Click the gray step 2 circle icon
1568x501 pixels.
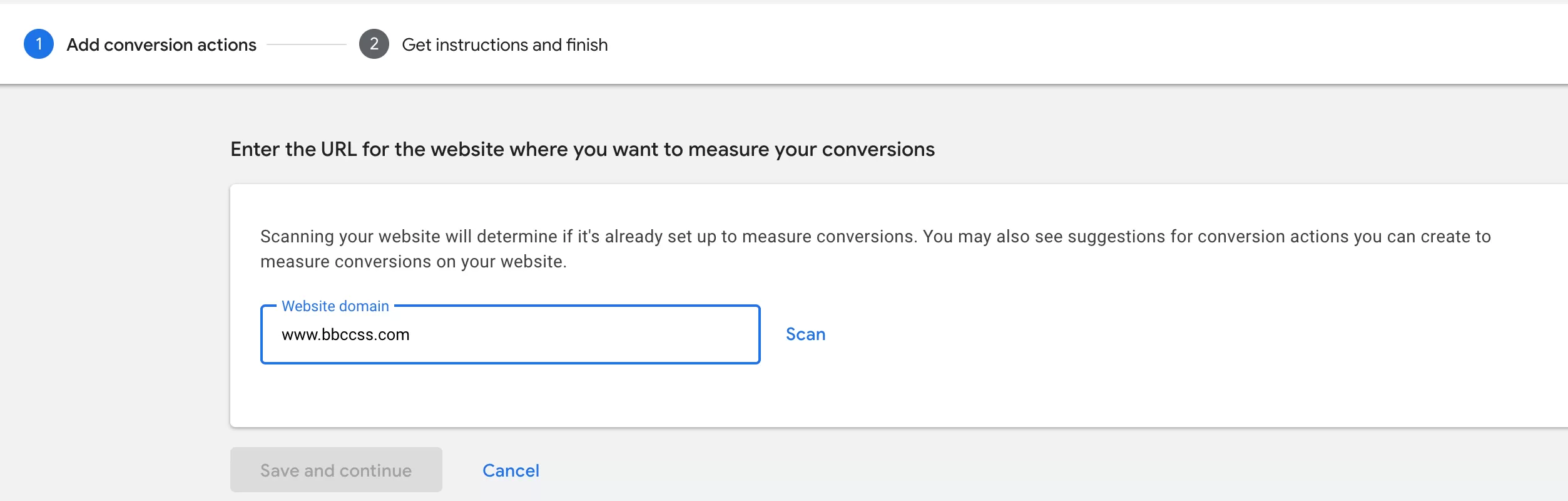point(374,44)
